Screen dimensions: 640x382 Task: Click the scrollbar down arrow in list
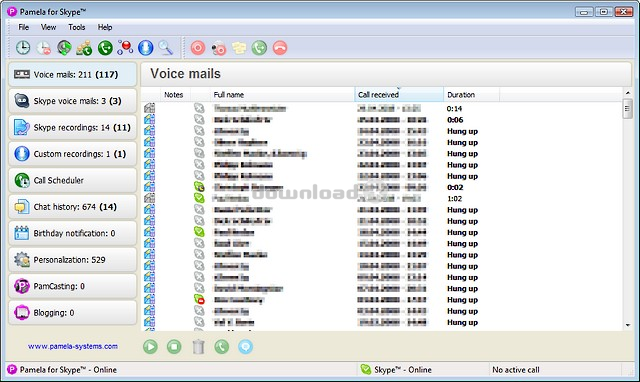point(628,325)
